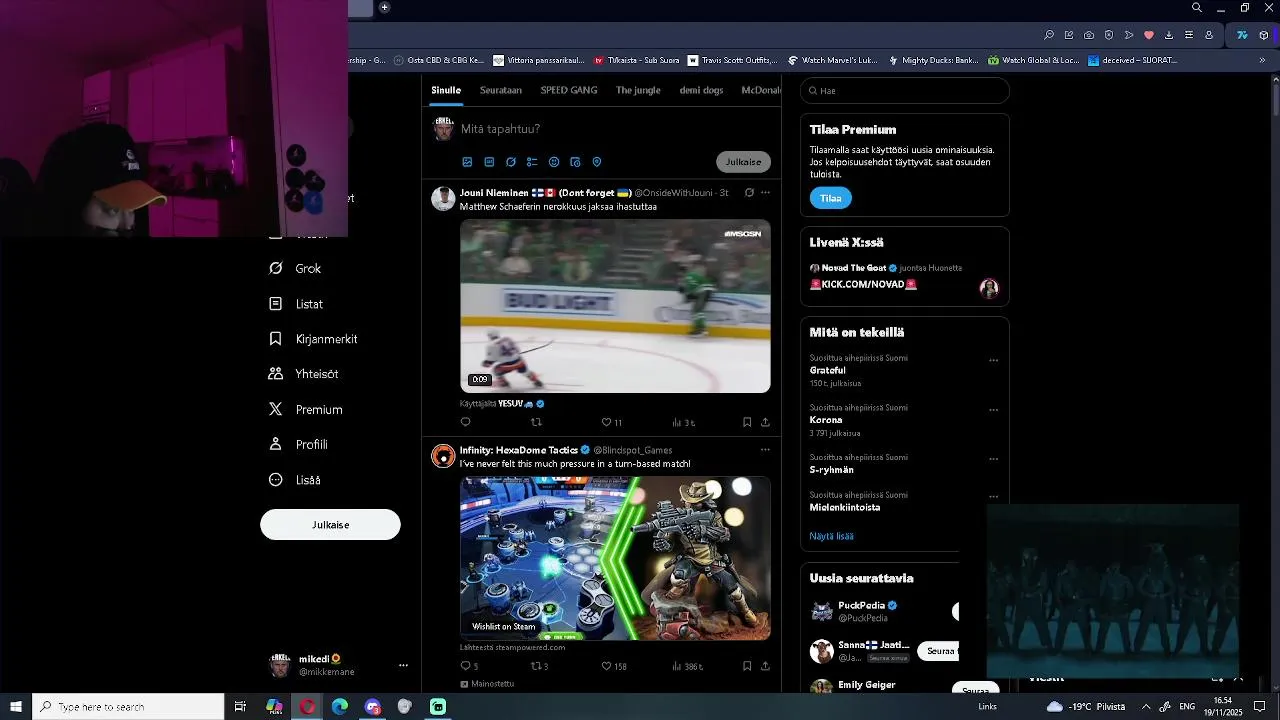Viewport: 1280px width, 720px height.
Task: Open Task View on the taskbar
Action: pos(240,707)
